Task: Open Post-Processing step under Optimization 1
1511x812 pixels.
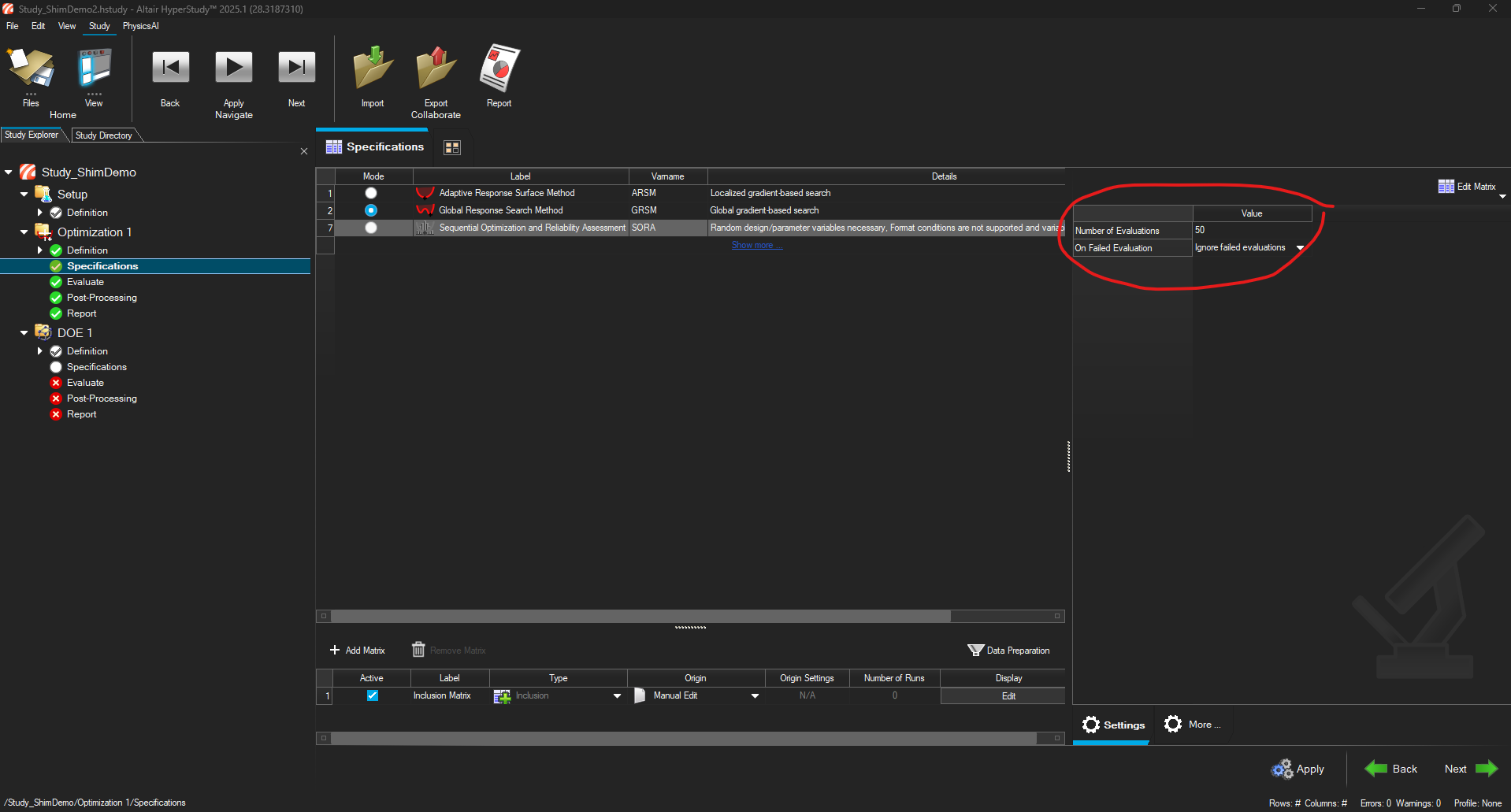Action: (102, 298)
